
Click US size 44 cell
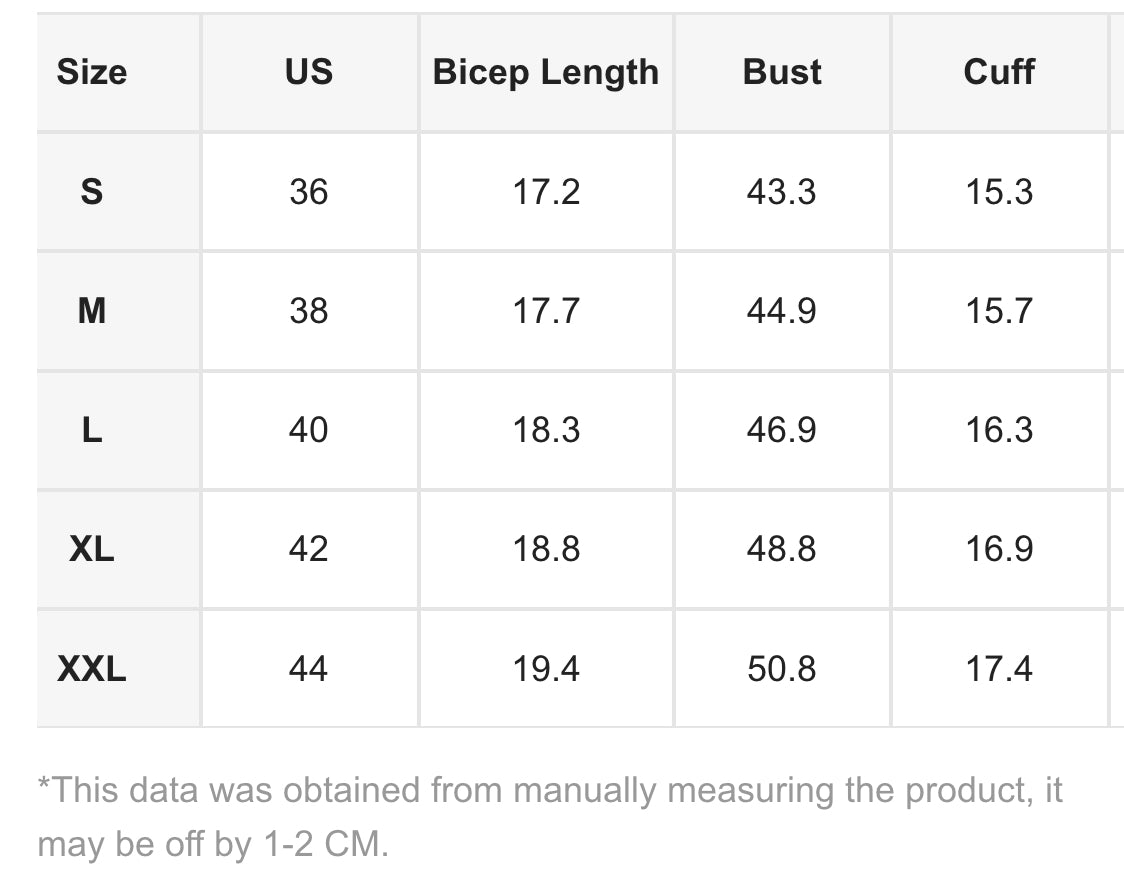point(308,668)
